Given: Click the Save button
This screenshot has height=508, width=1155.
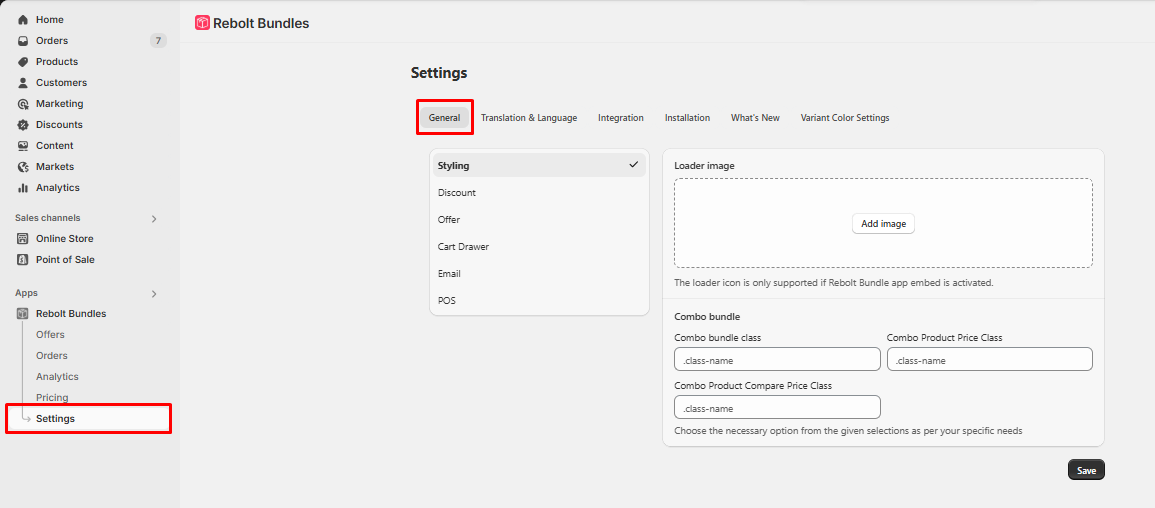Looking at the screenshot, I should click(1086, 470).
